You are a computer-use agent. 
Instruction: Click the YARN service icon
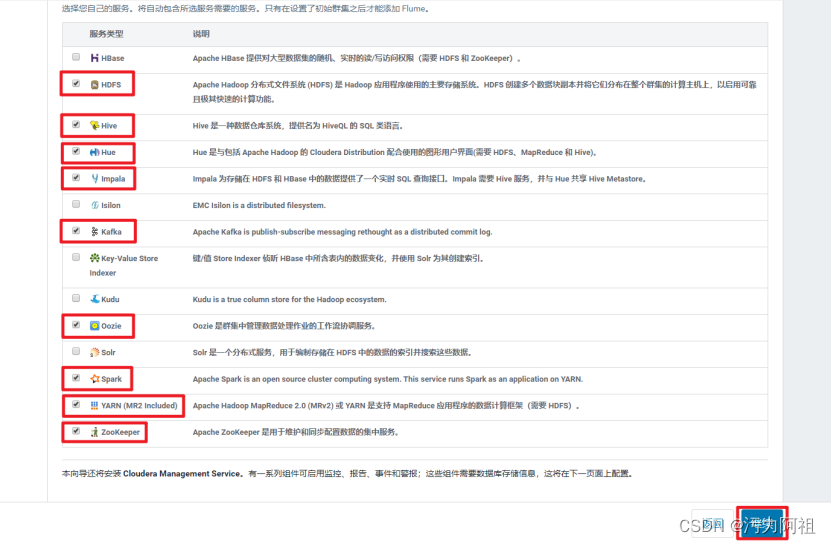pyautogui.click(x=94, y=406)
